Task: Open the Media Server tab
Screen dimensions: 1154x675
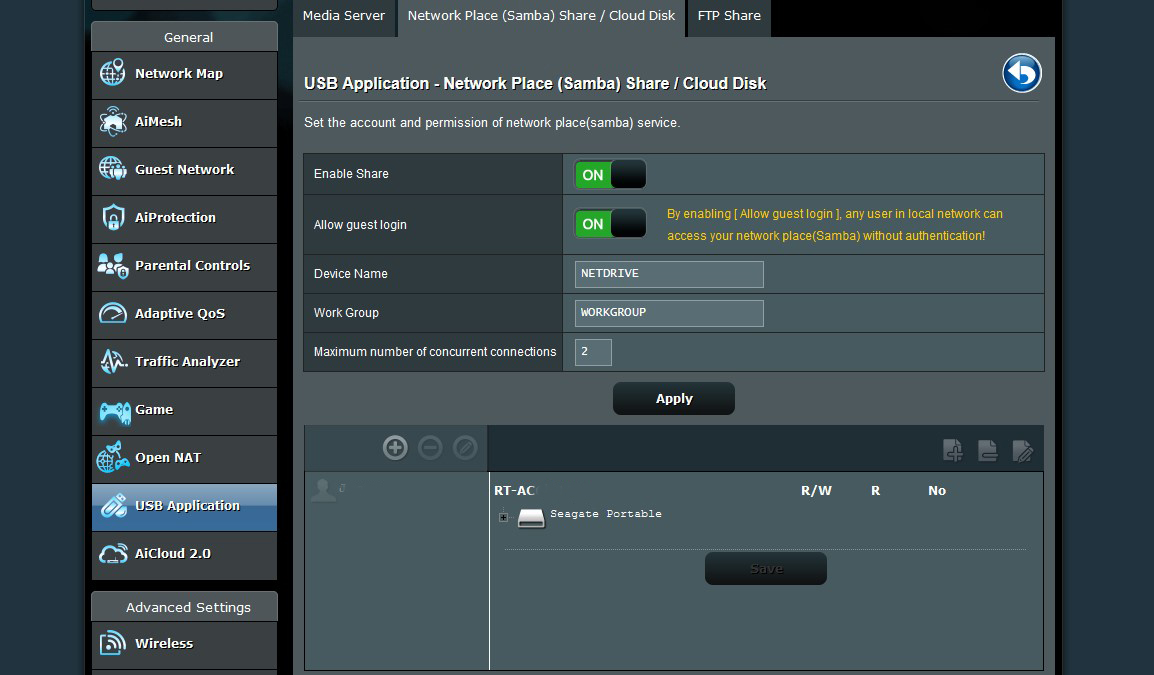Action: pyautogui.click(x=344, y=16)
